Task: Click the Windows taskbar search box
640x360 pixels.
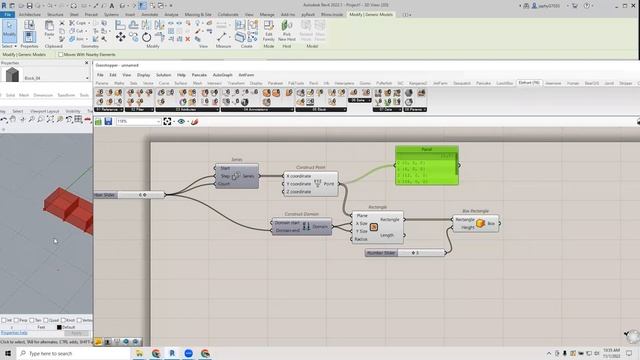Action: (73, 353)
